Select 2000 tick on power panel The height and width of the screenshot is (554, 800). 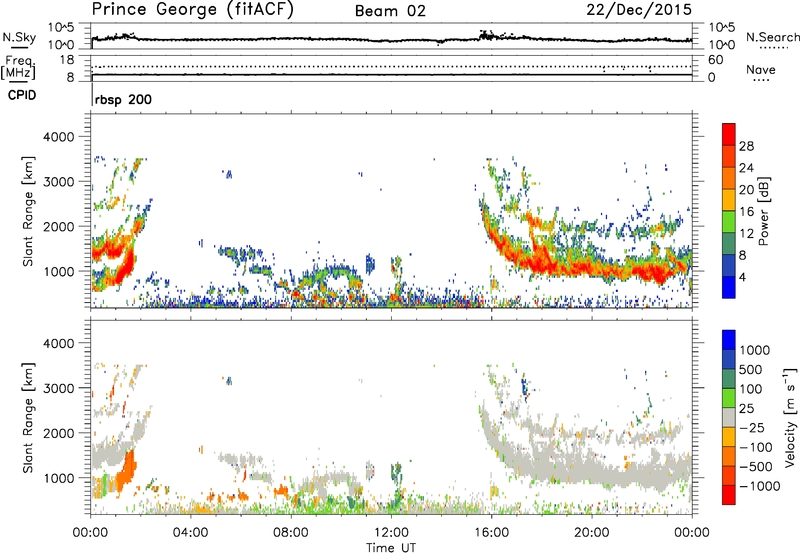[58, 226]
